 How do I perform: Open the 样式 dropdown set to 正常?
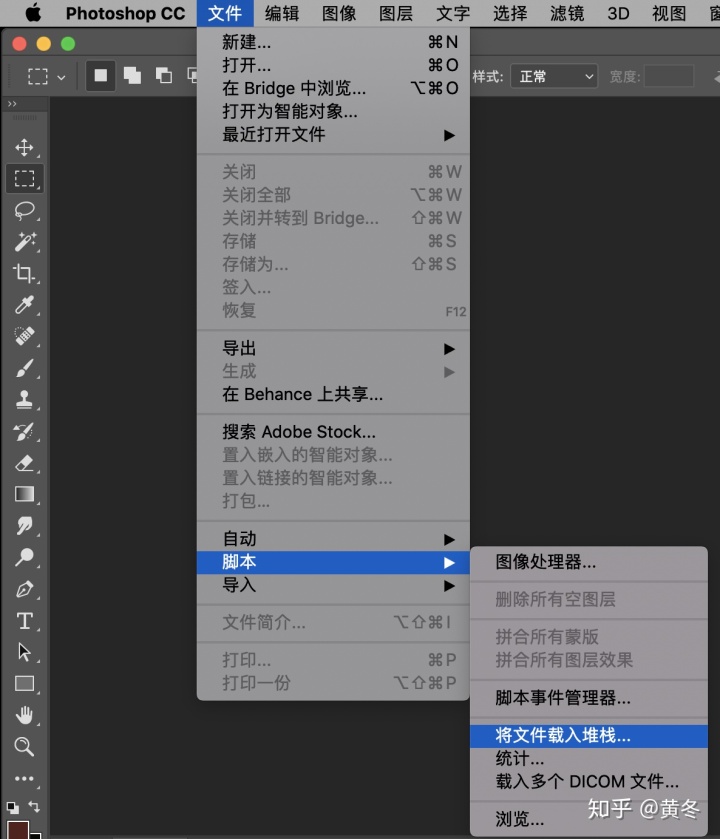554,77
